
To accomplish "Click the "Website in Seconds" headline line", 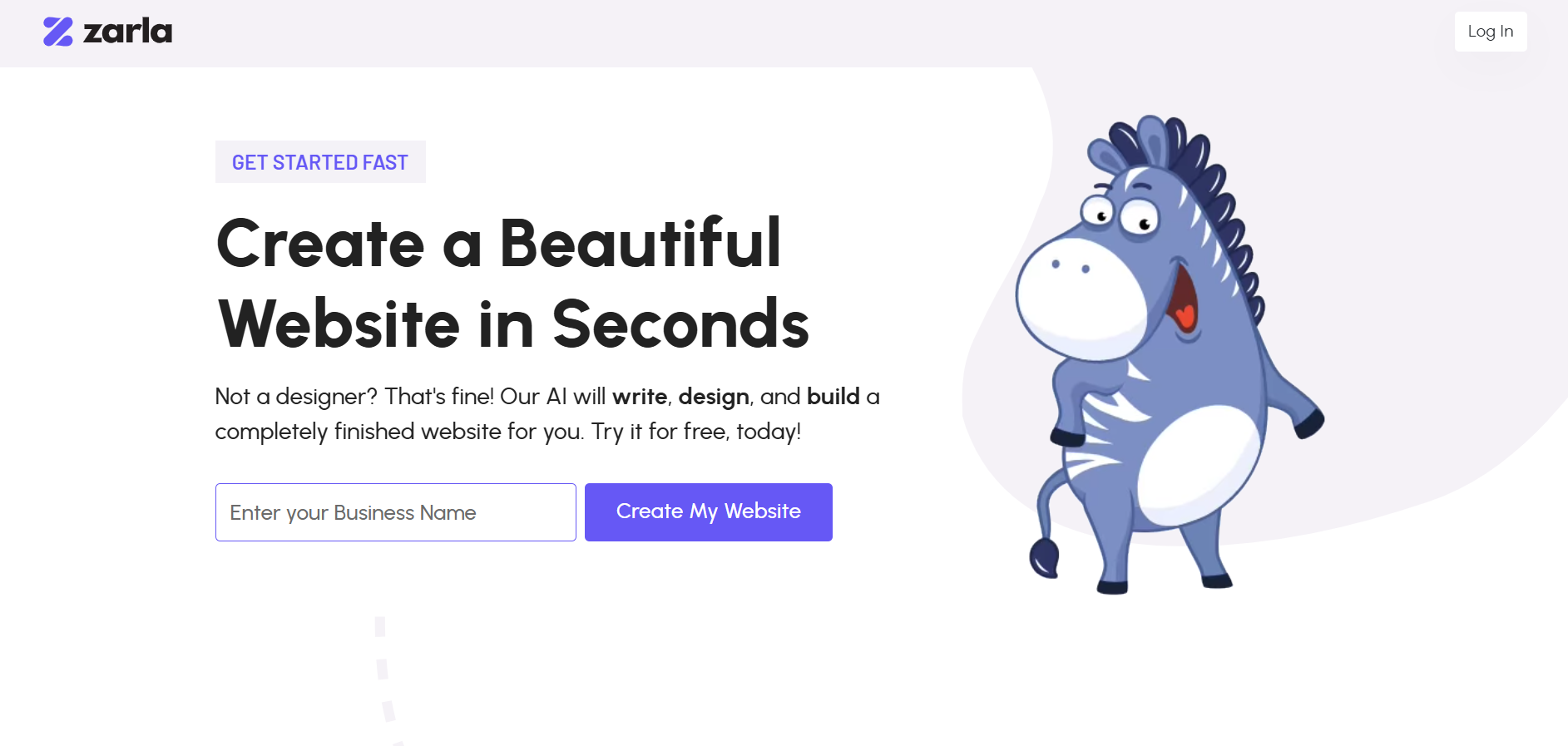I will coord(513,324).
